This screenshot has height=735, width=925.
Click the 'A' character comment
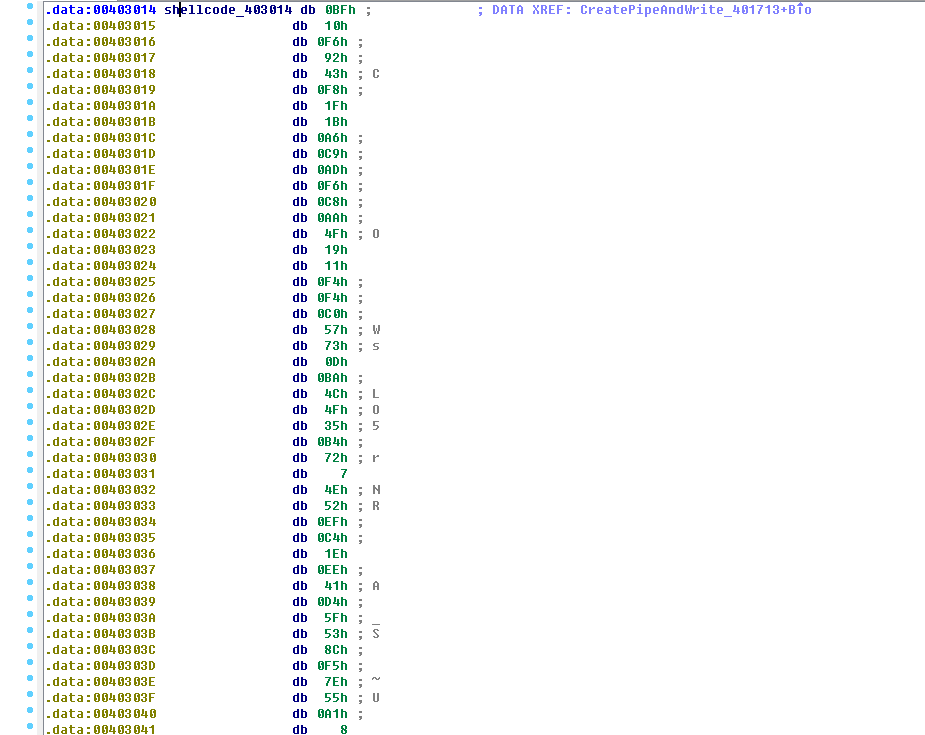[376, 586]
